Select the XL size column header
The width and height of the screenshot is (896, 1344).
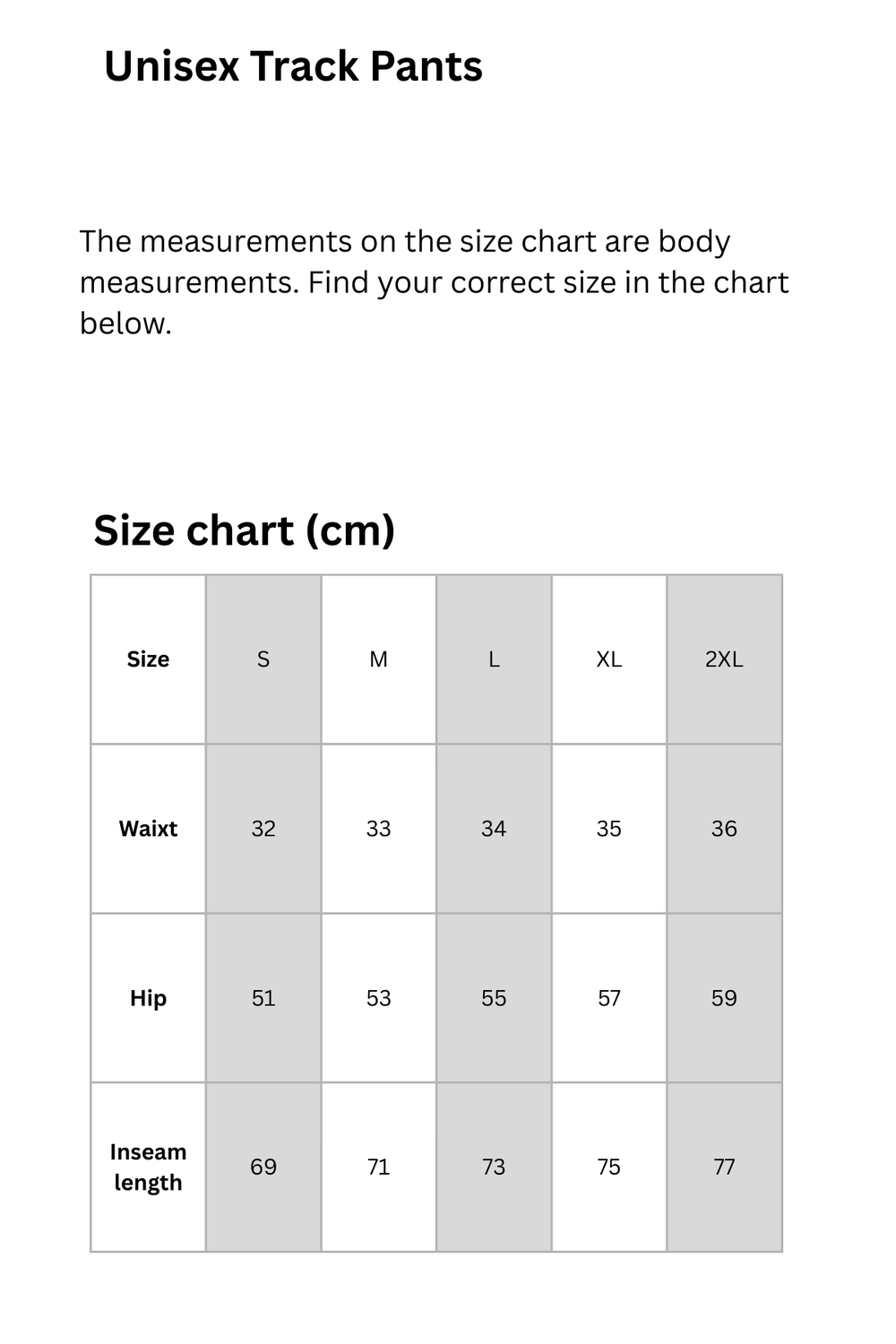(608, 659)
